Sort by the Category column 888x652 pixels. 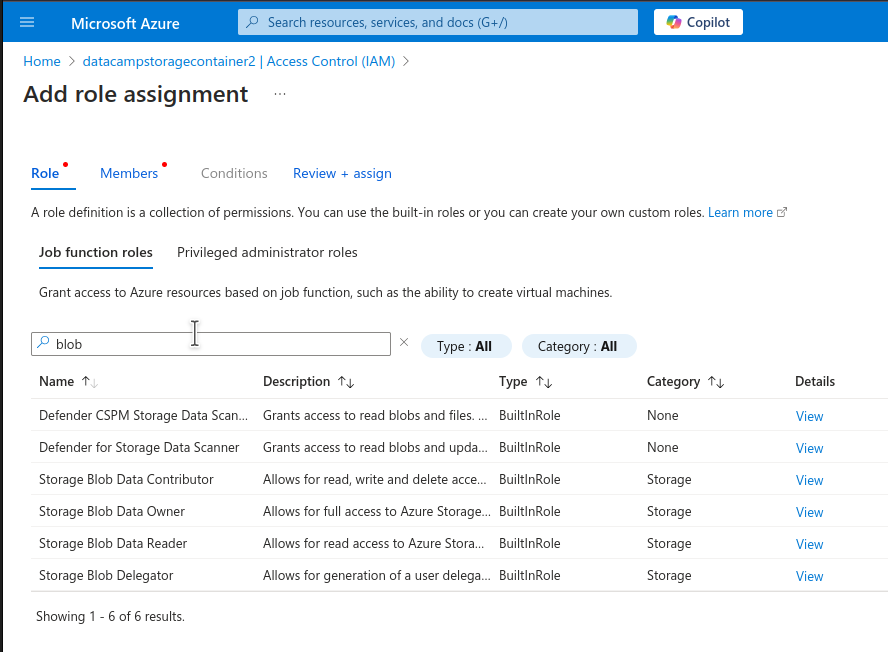point(685,382)
